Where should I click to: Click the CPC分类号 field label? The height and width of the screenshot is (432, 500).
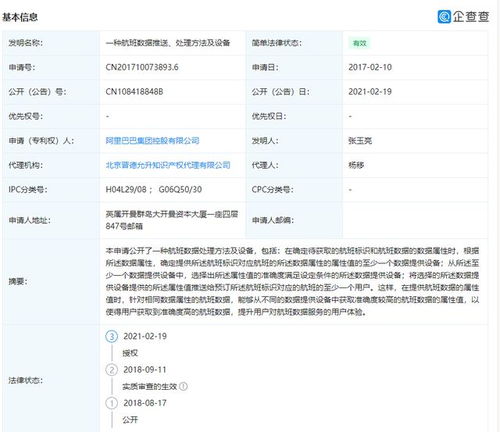click(x=273, y=190)
